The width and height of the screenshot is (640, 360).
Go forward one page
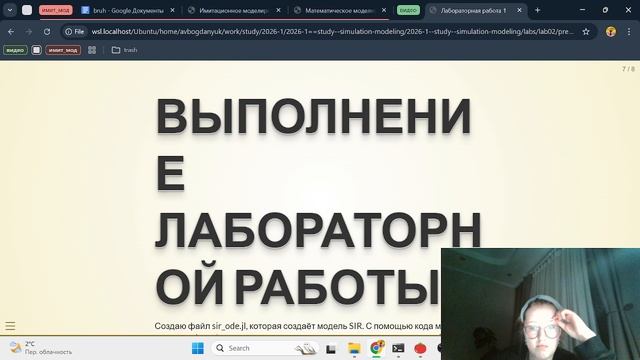(29, 31)
